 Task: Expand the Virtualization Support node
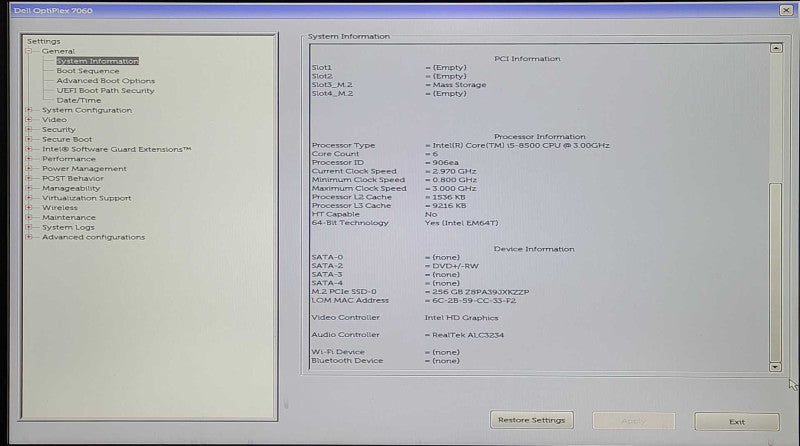[x=29, y=197]
